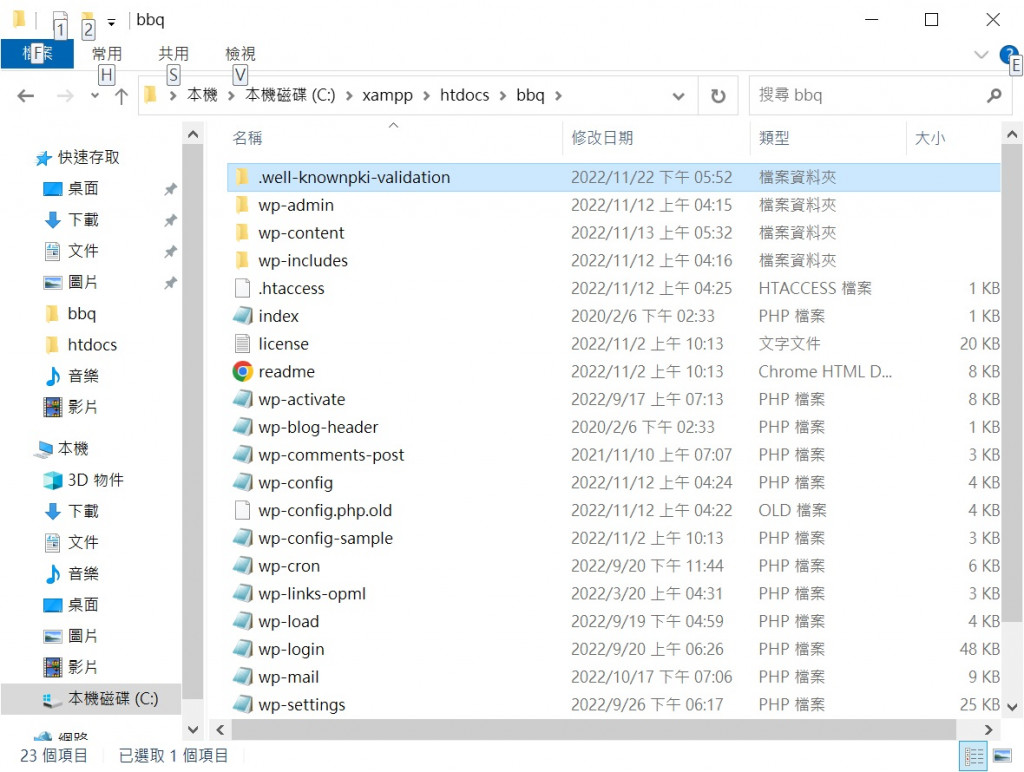Screen dimensions: 1024x772
Task: Select the wp-settings file
Action: (301, 705)
